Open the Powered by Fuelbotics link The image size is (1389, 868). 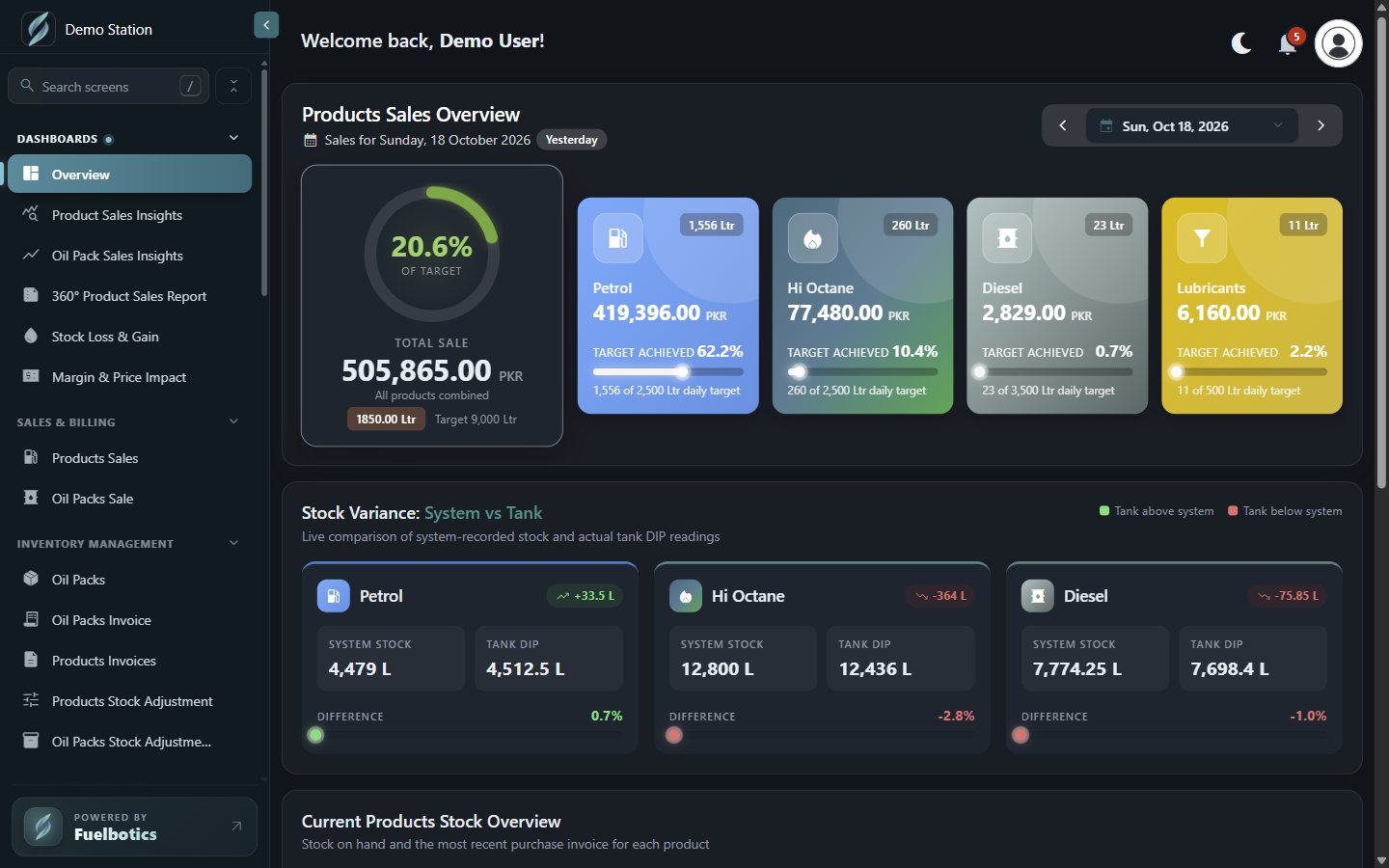pyautogui.click(x=135, y=827)
